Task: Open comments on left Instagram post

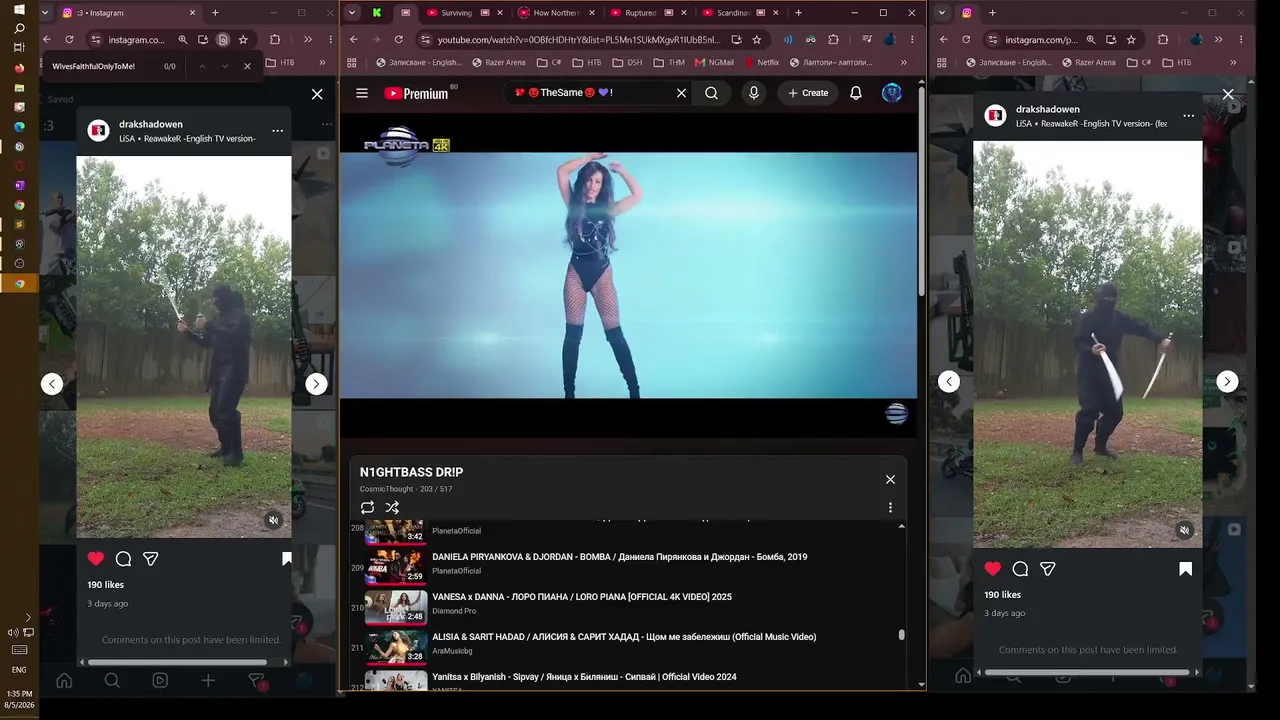Action: [x=123, y=559]
